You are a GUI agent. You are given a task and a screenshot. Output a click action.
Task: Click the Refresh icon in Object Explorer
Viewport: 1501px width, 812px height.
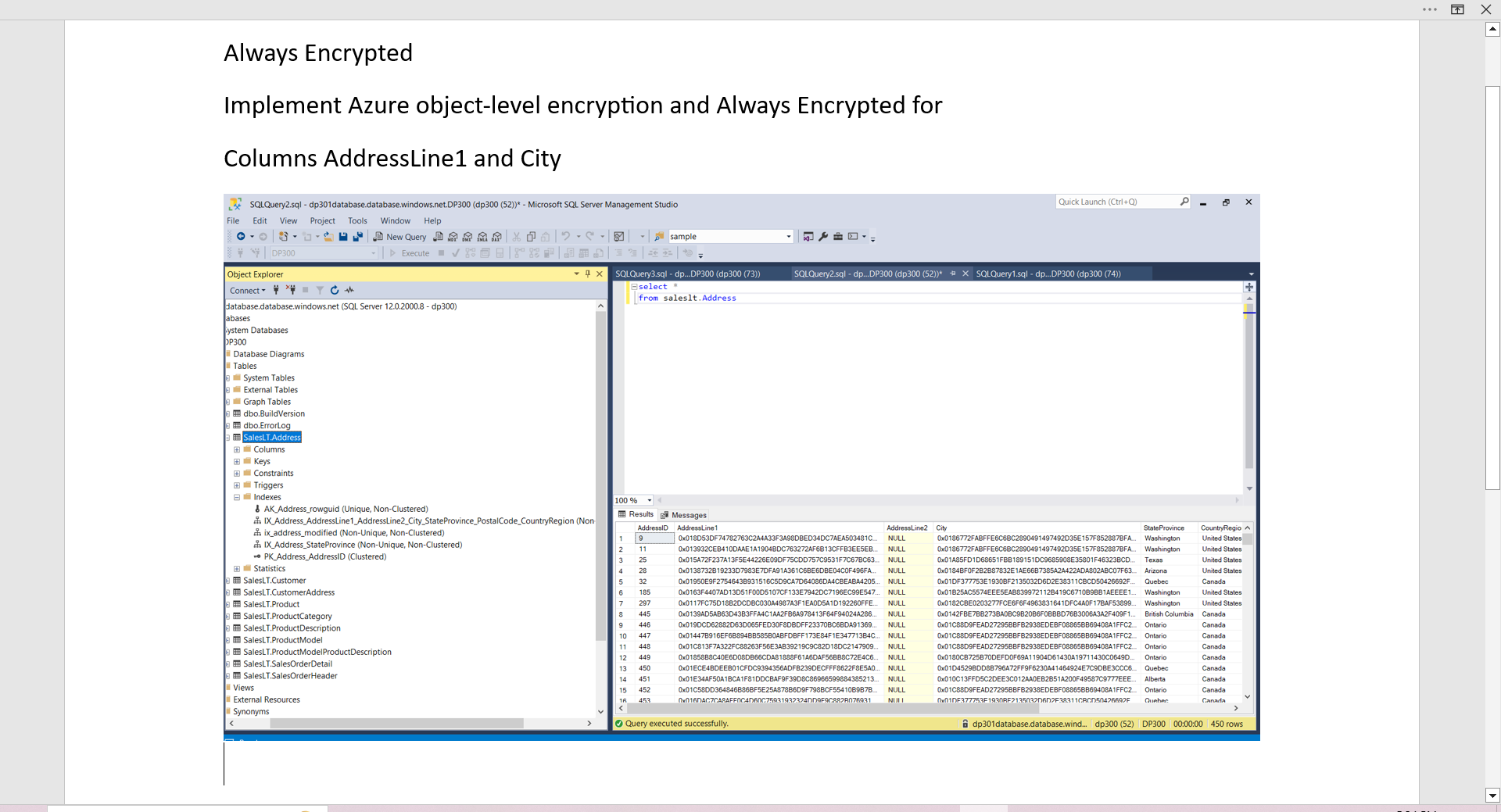coord(335,290)
